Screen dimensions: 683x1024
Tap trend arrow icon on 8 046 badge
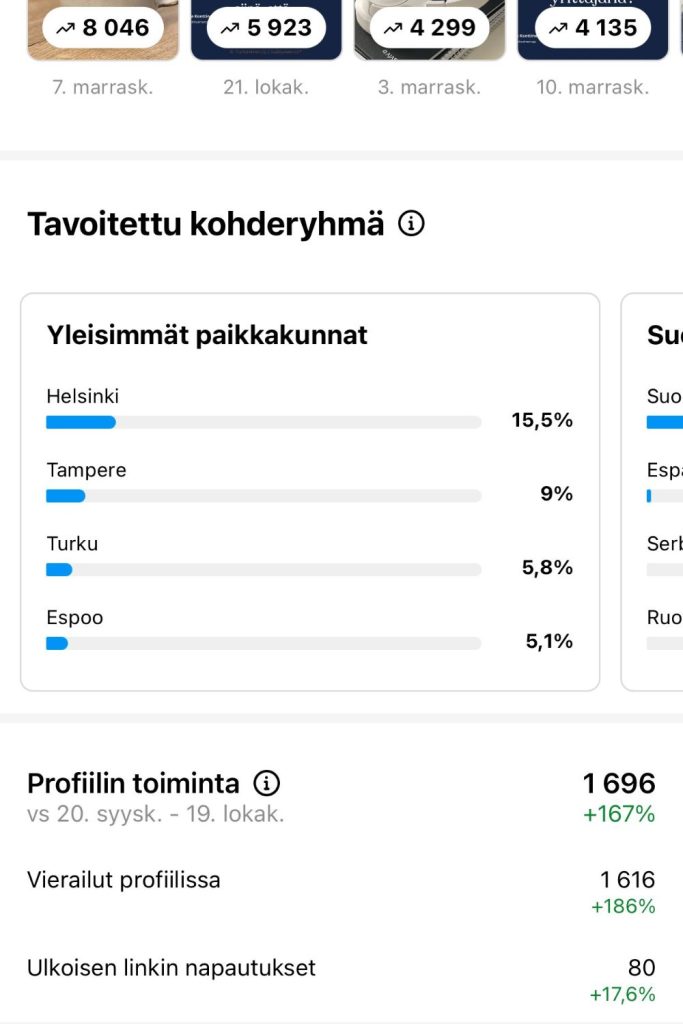66,29
